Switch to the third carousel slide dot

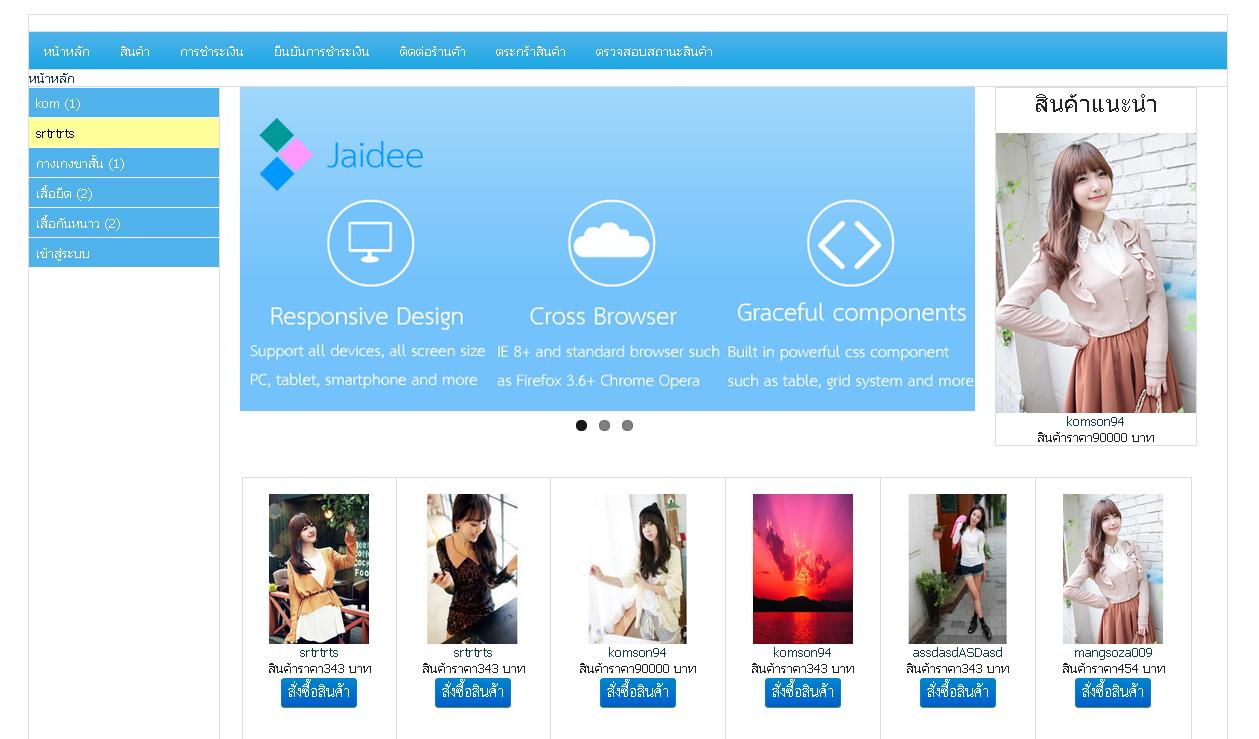click(627, 425)
